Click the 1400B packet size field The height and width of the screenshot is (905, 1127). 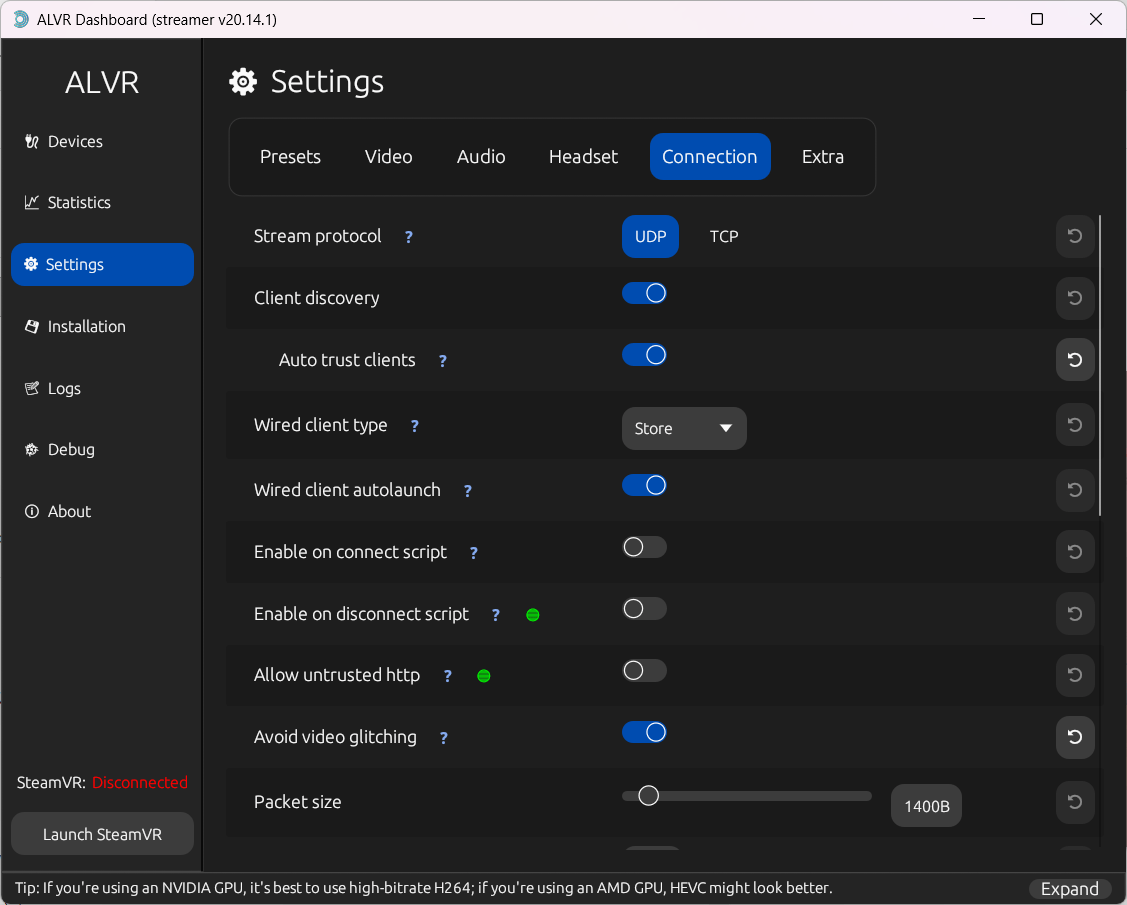point(926,806)
